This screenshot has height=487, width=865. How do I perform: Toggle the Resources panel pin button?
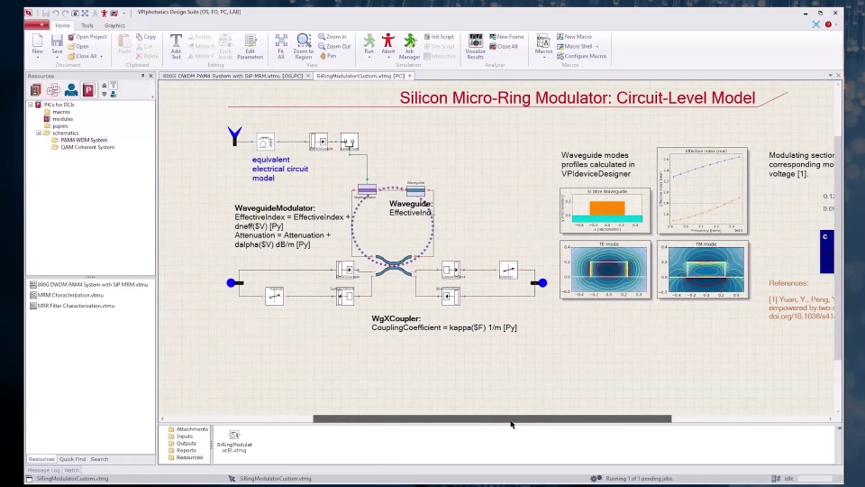(143, 75)
